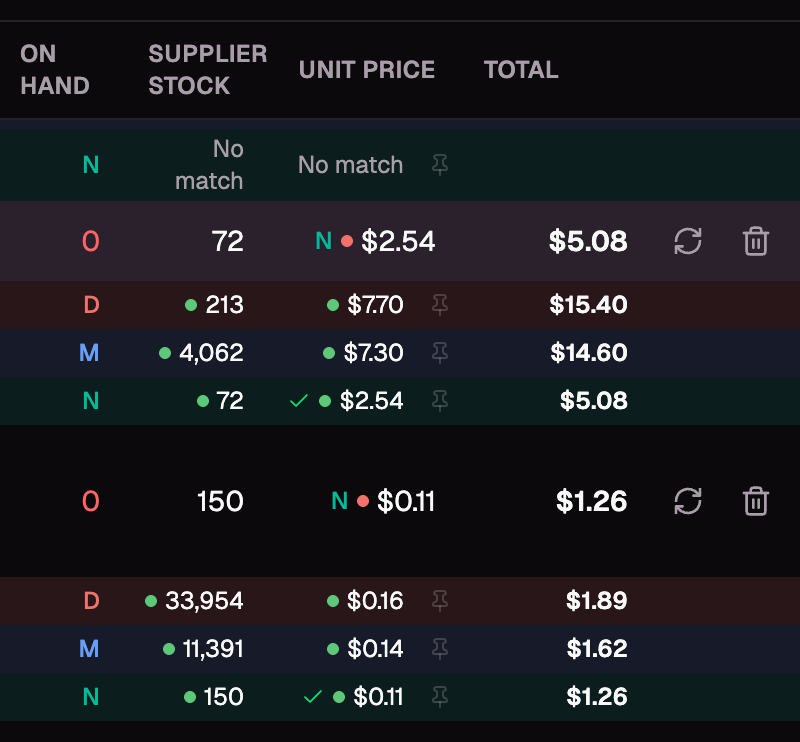Viewport: 800px width, 742px height.
Task: Click the red dot indicator next to $2.54
Action: tap(348, 241)
